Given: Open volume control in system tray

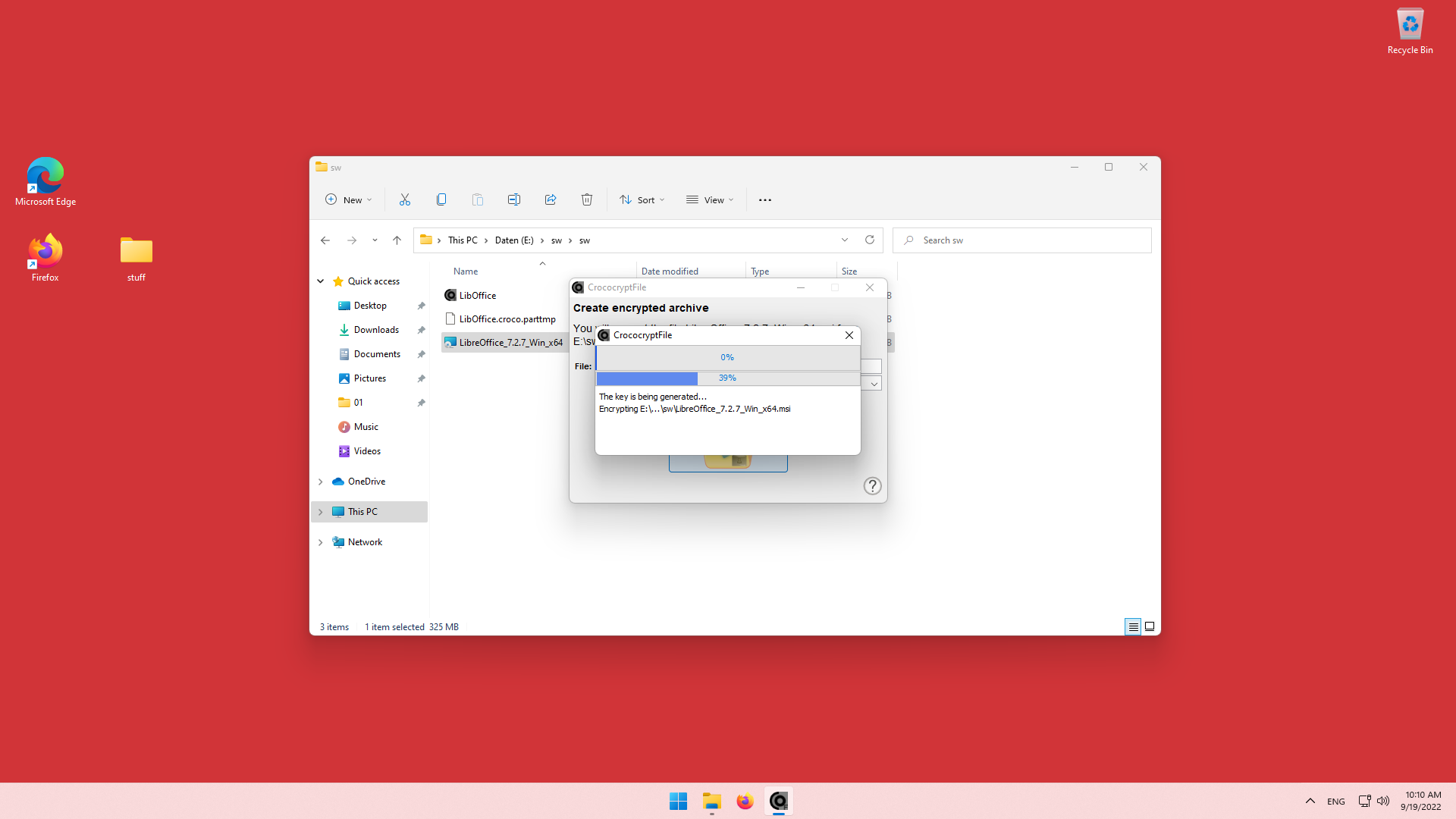Looking at the screenshot, I should tap(1383, 801).
